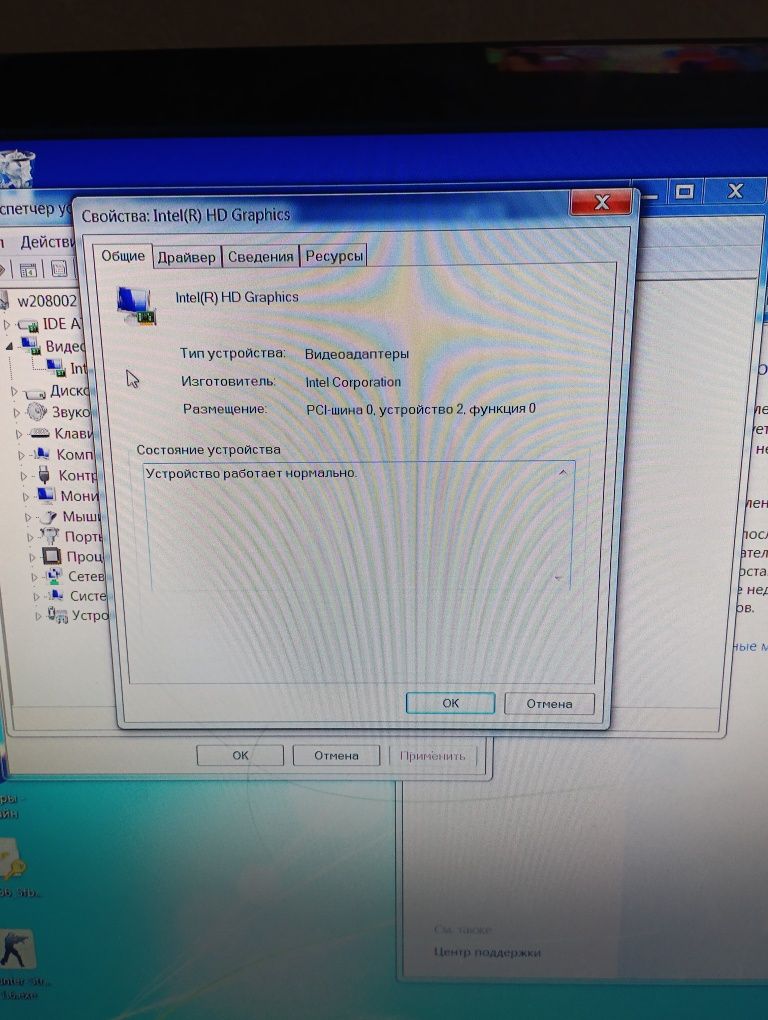The image size is (768, 1020).
Task: Expand the Мони tree node
Action: click(26, 497)
